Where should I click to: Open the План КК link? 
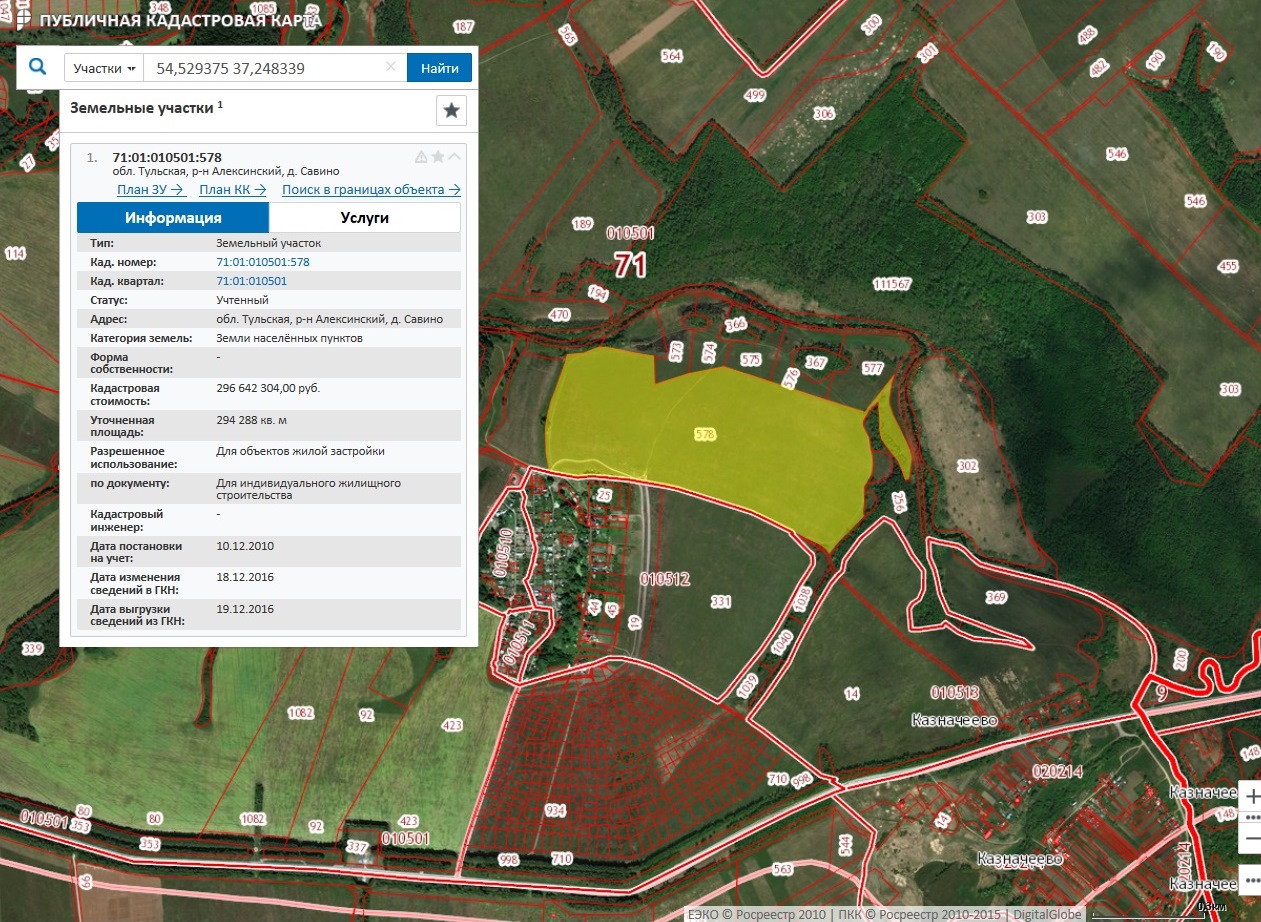pyautogui.click(x=233, y=189)
